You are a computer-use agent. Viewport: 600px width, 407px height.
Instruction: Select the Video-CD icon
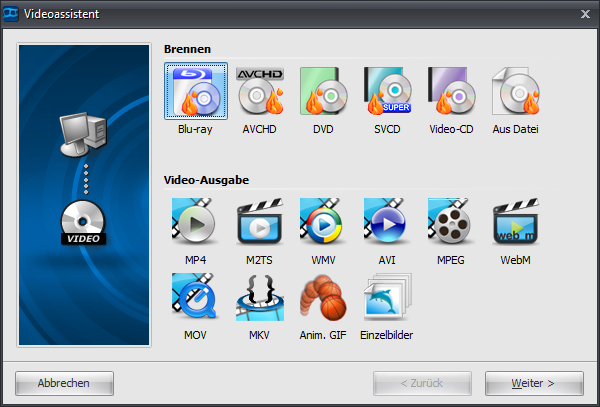(x=452, y=93)
